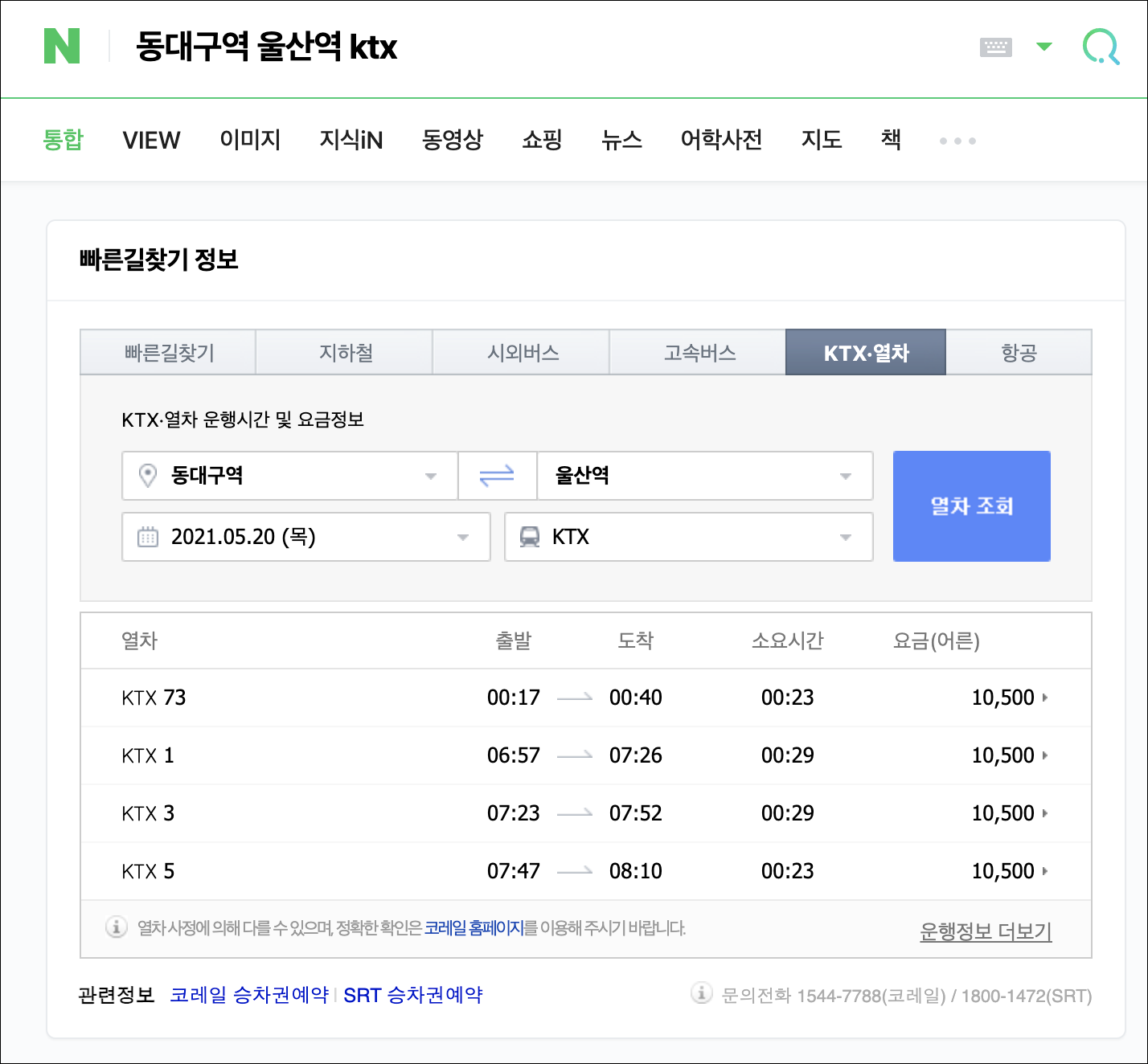Image resolution: width=1148 pixels, height=1064 pixels.
Task: Select the KTX 73 train row
Action: [x=586, y=698]
